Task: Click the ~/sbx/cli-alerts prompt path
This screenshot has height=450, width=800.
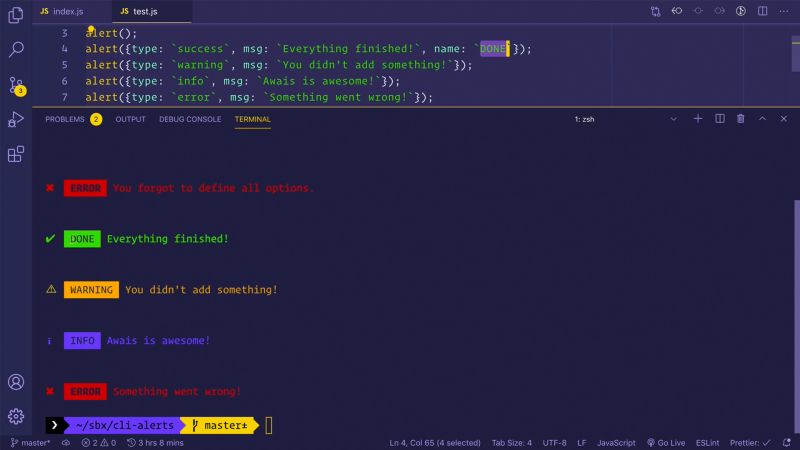Action: coord(124,425)
